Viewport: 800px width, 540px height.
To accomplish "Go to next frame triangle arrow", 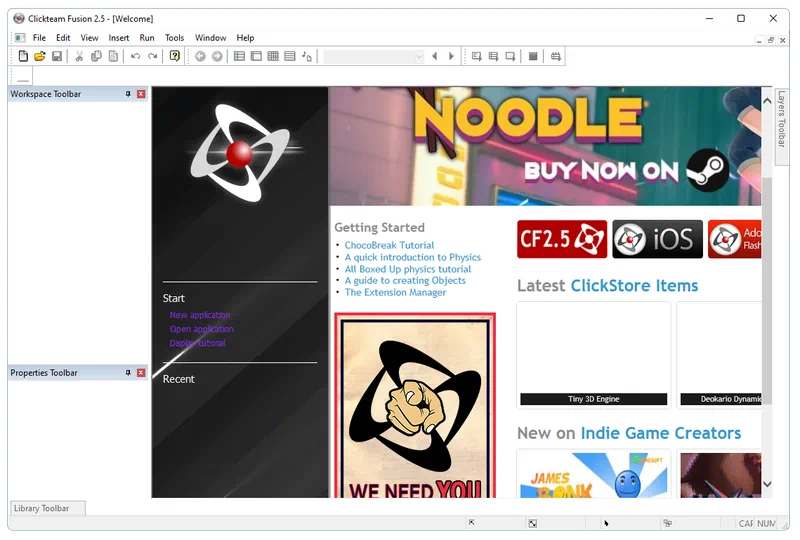I will pyautogui.click(x=451, y=56).
